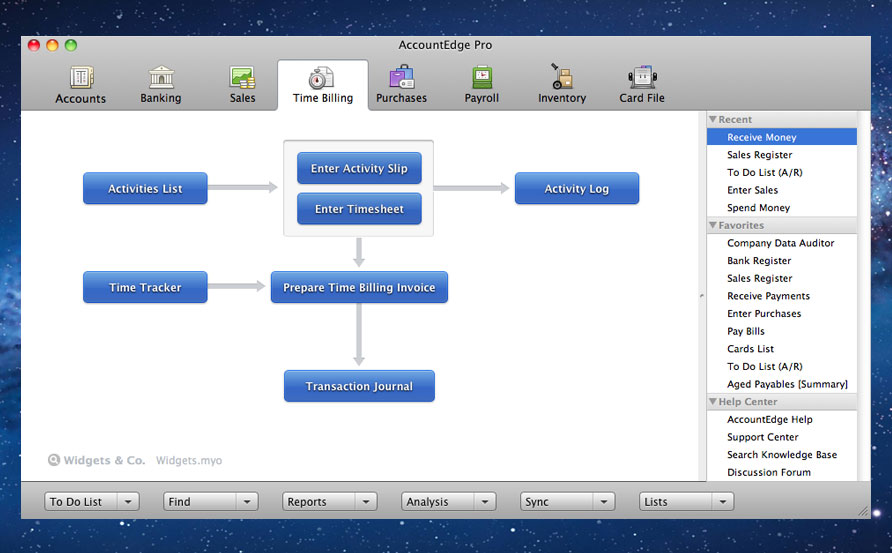Open the Sync dropdown arrow
This screenshot has width=892, height=553.
click(604, 502)
